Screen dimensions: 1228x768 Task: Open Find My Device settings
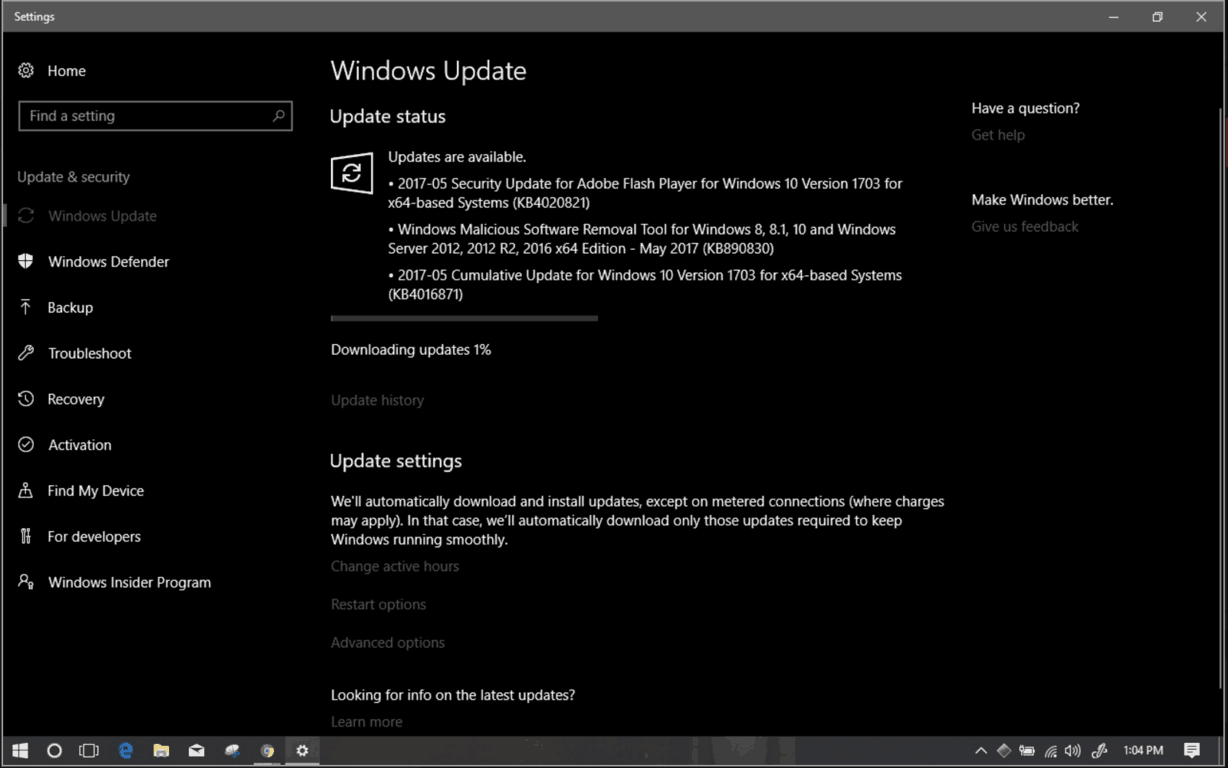click(x=95, y=491)
